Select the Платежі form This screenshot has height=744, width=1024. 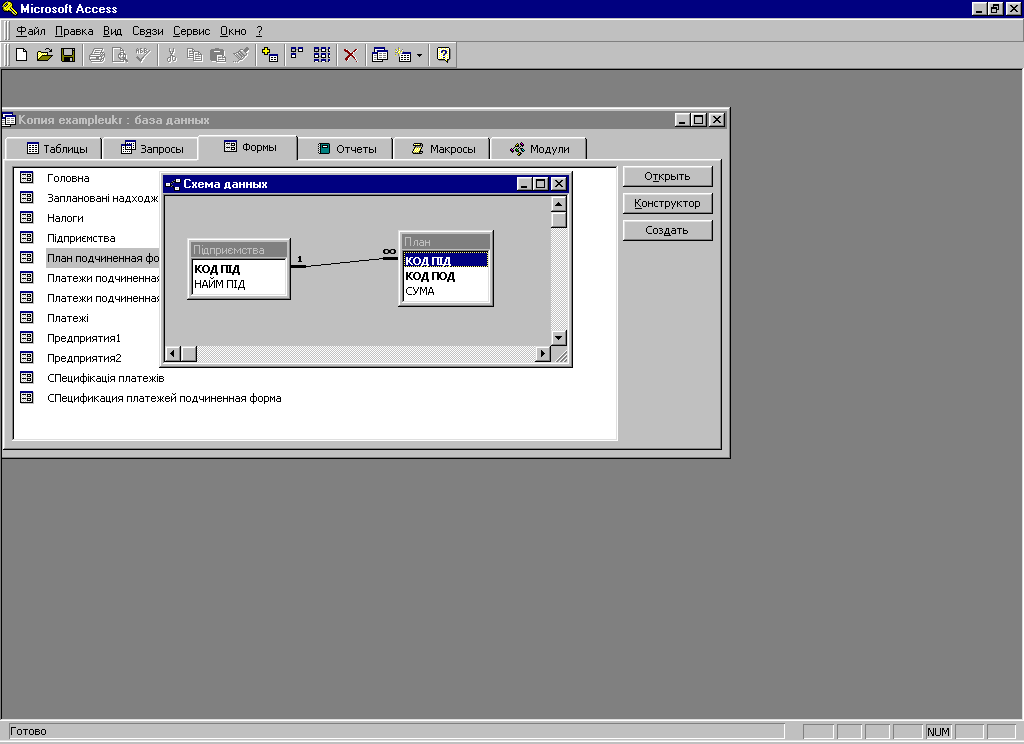click(68, 318)
